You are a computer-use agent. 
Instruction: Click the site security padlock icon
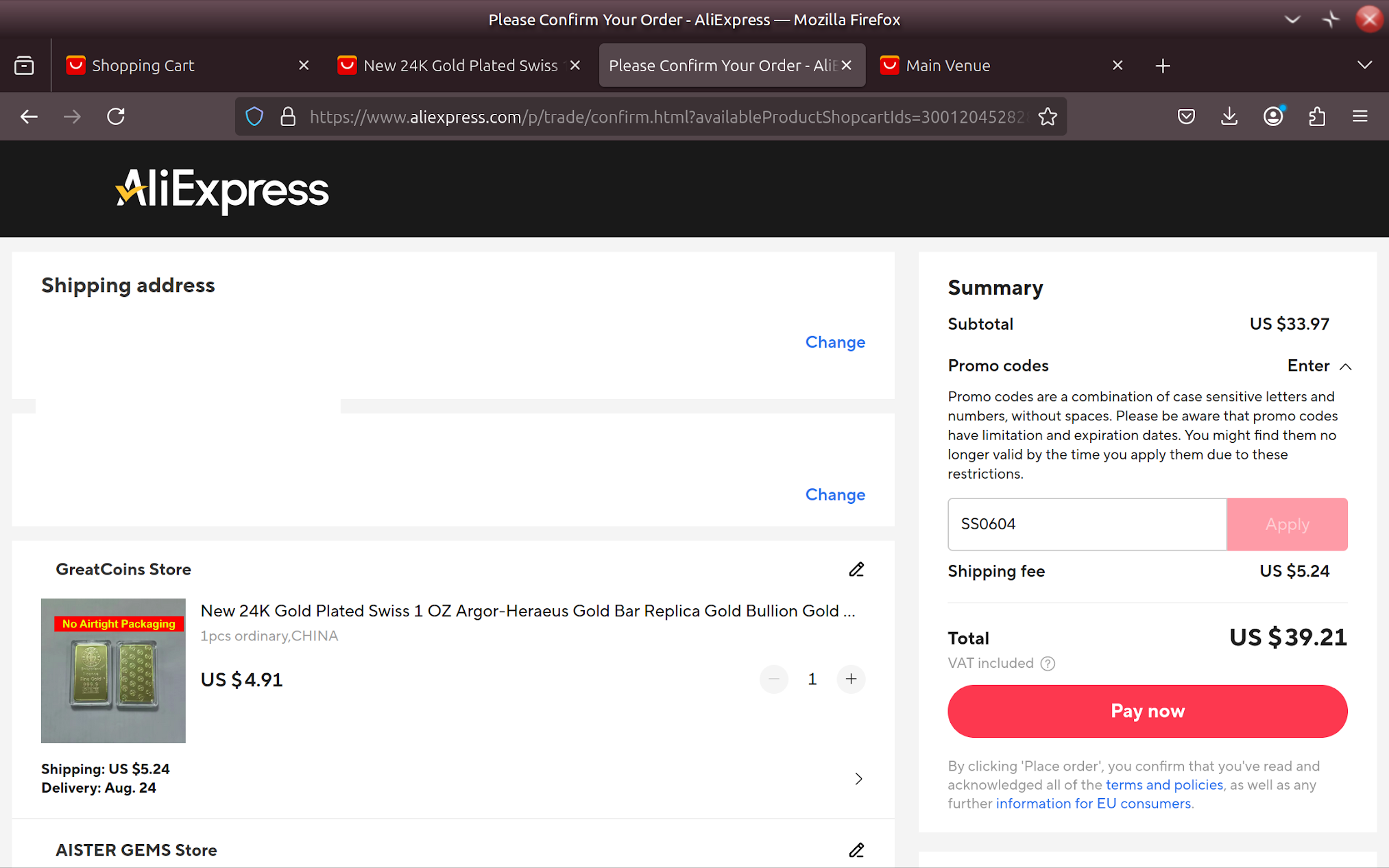point(288,117)
